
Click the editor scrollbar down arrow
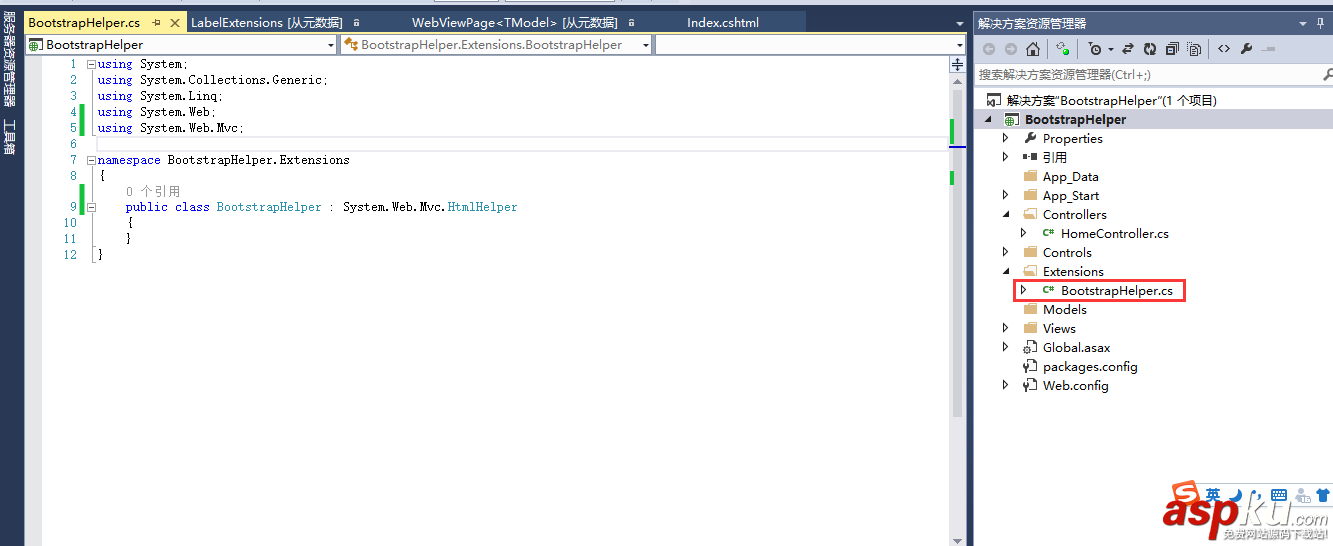pyautogui.click(x=956, y=539)
